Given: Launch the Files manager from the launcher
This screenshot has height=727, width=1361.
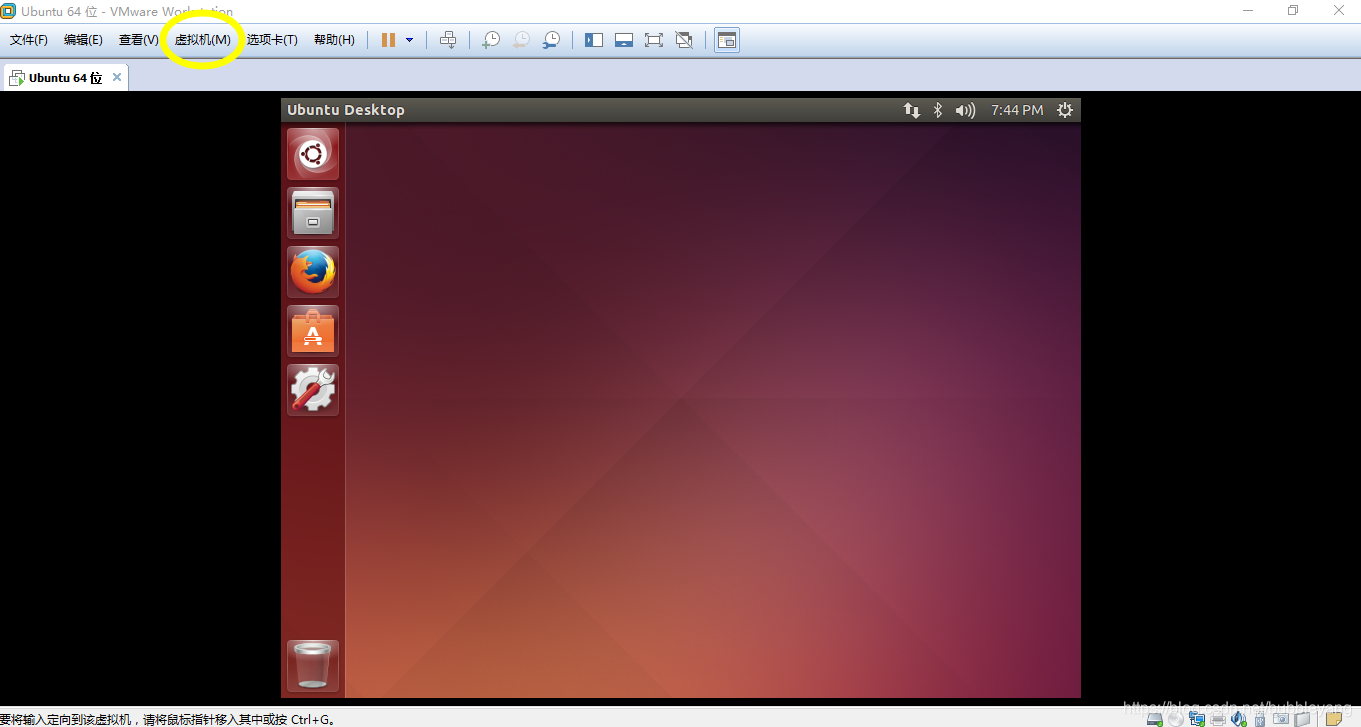Looking at the screenshot, I should click(x=313, y=213).
